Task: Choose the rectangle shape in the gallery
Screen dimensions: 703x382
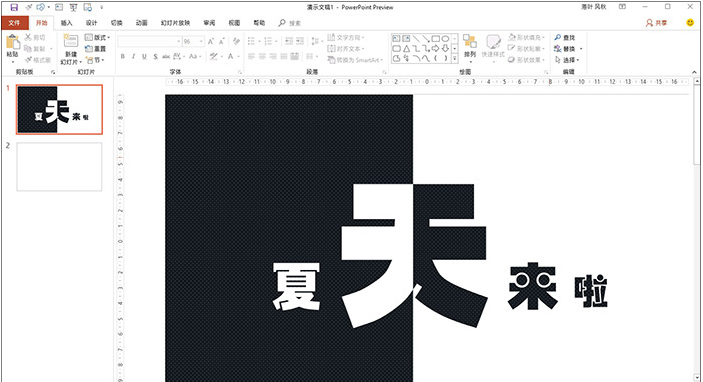Action: 435,39
